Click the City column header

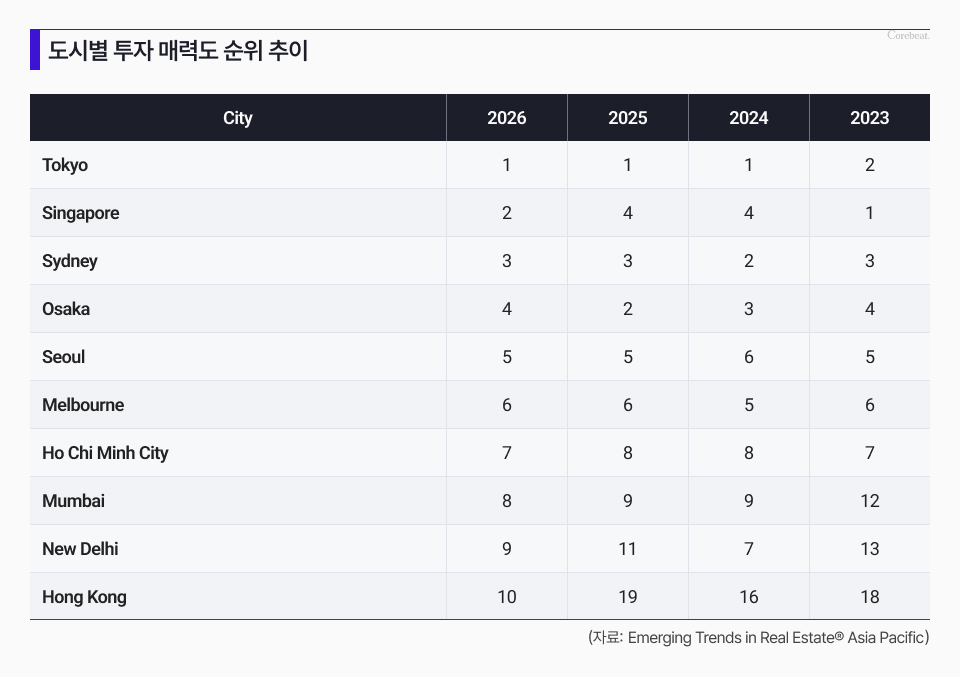tap(238, 118)
